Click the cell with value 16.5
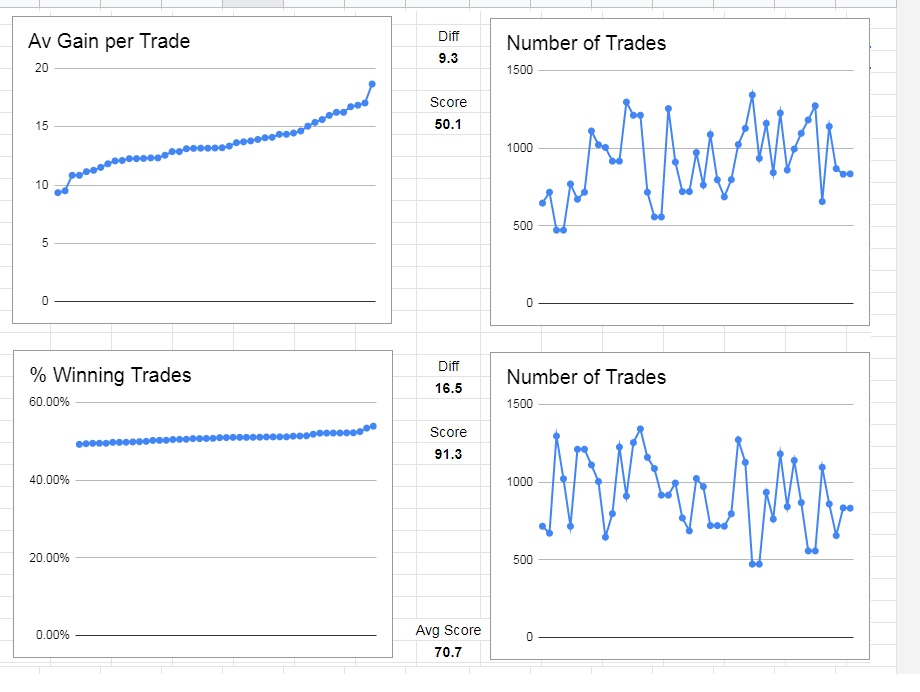Viewport: 920px width, 692px height. [448, 388]
